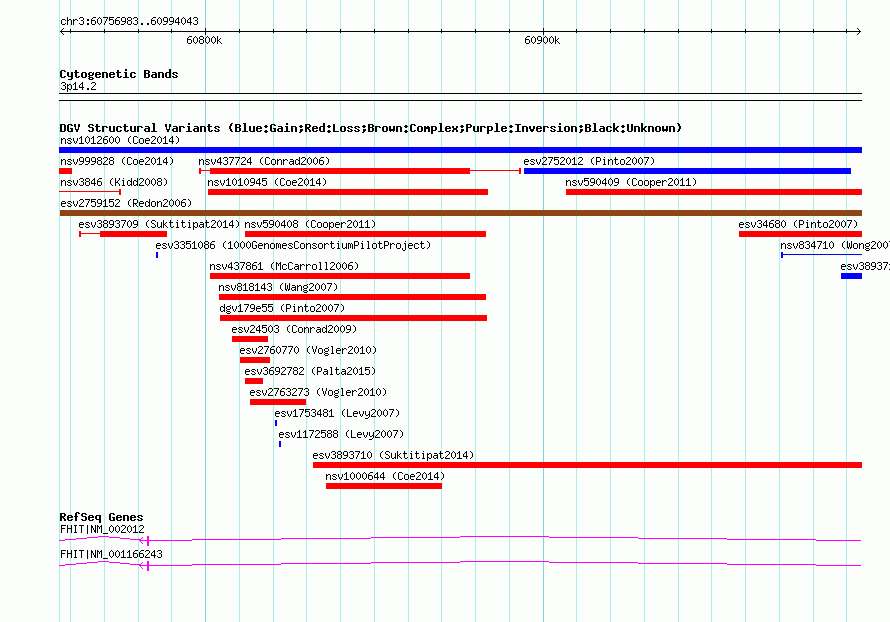
Task: Click the FHIT NM_001166243 exon arrow marker
Action: tap(144, 566)
